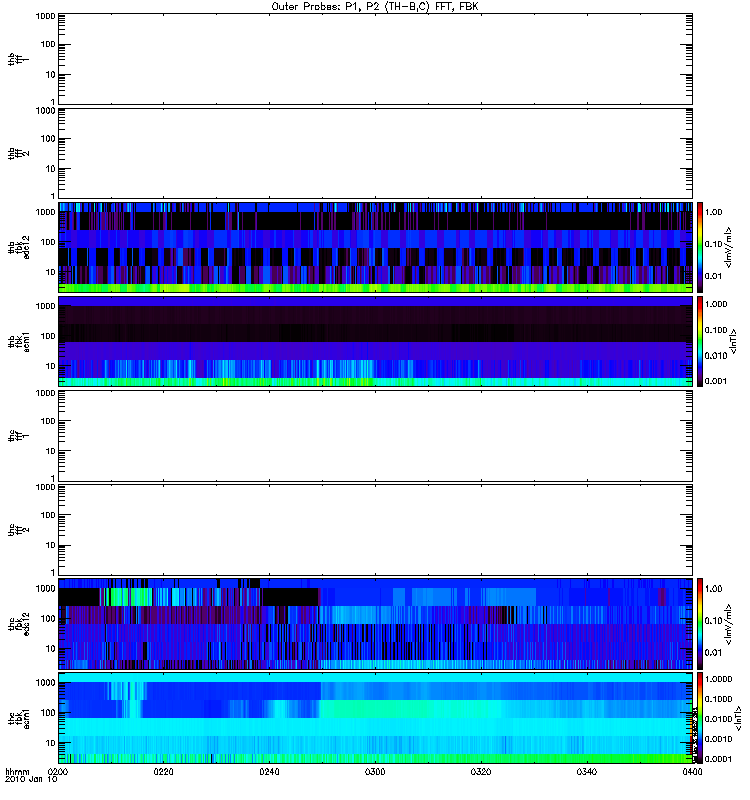
Task: Click the thb fbk edc12 spectrogram panel
Action: point(376,247)
